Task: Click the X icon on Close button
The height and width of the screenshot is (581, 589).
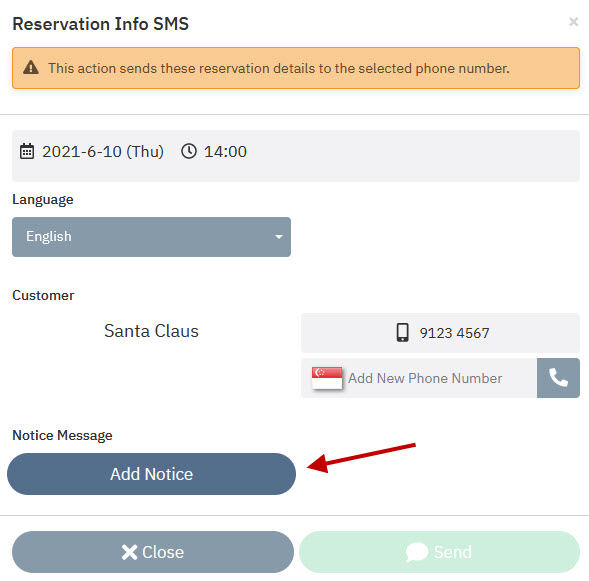Action: 129,552
